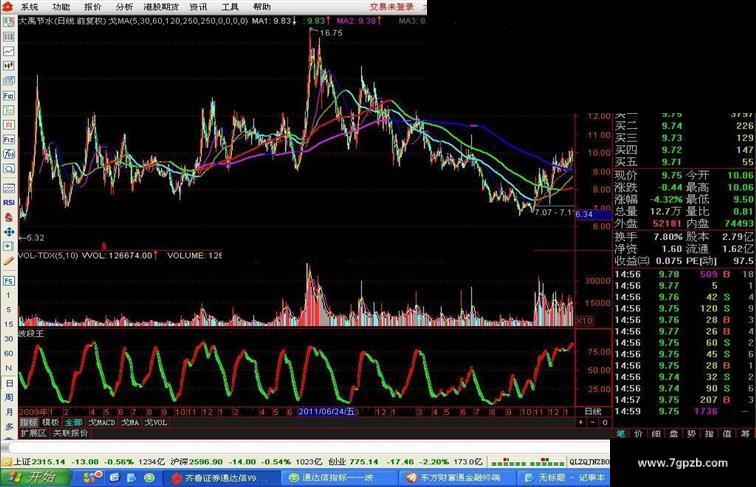Click the 日线 period label
Viewport: 756px width, 487px height.
click(593, 411)
